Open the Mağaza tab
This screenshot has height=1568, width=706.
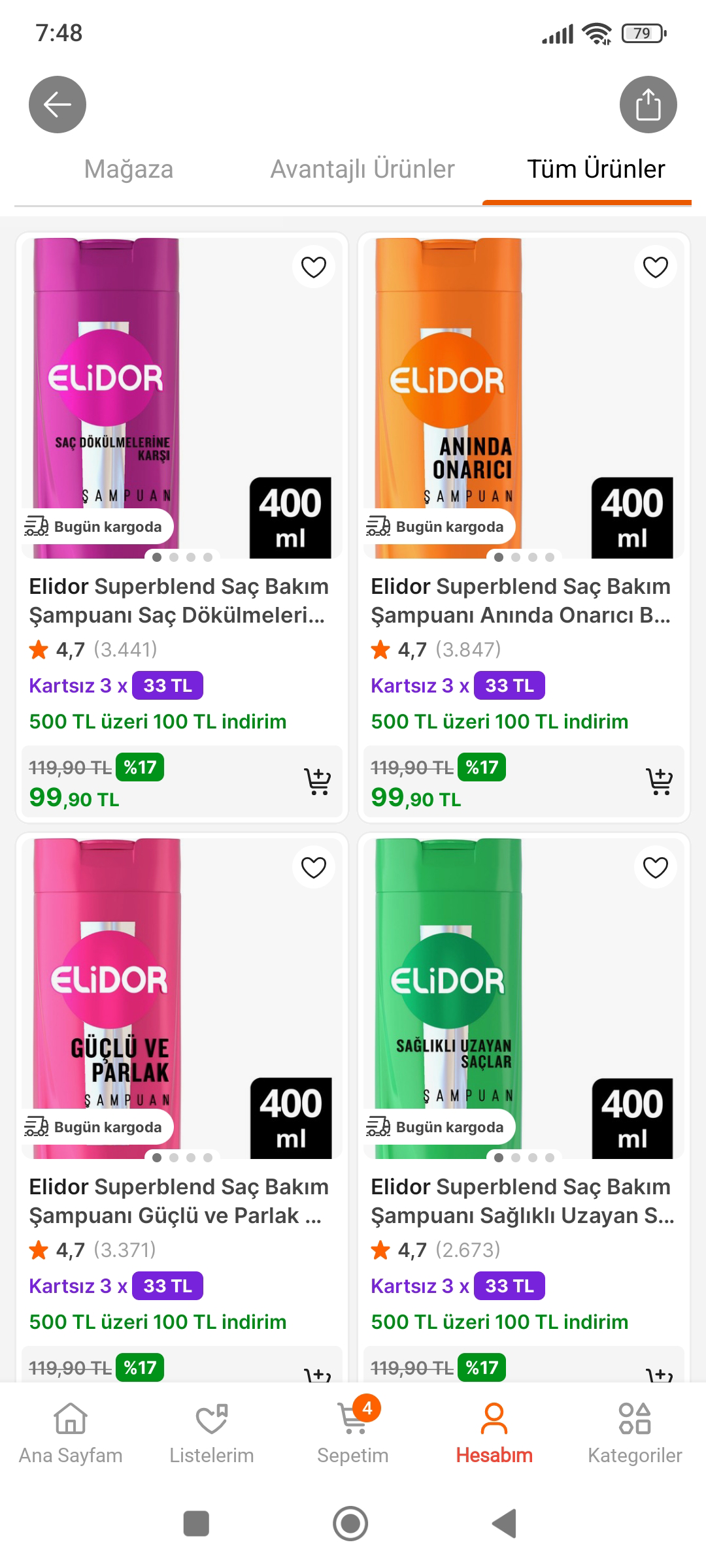click(x=129, y=169)
